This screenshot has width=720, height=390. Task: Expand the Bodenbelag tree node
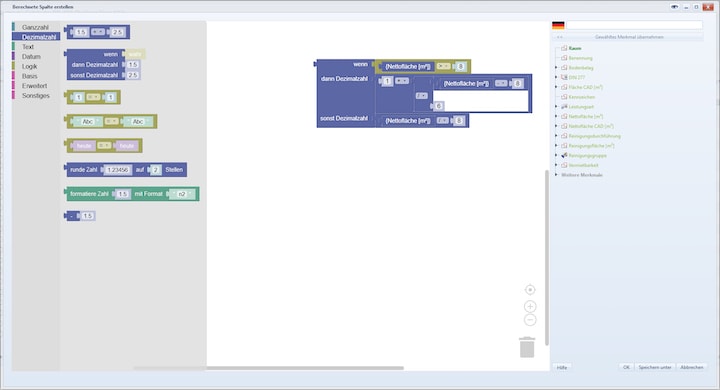click(x=556, y=68)
